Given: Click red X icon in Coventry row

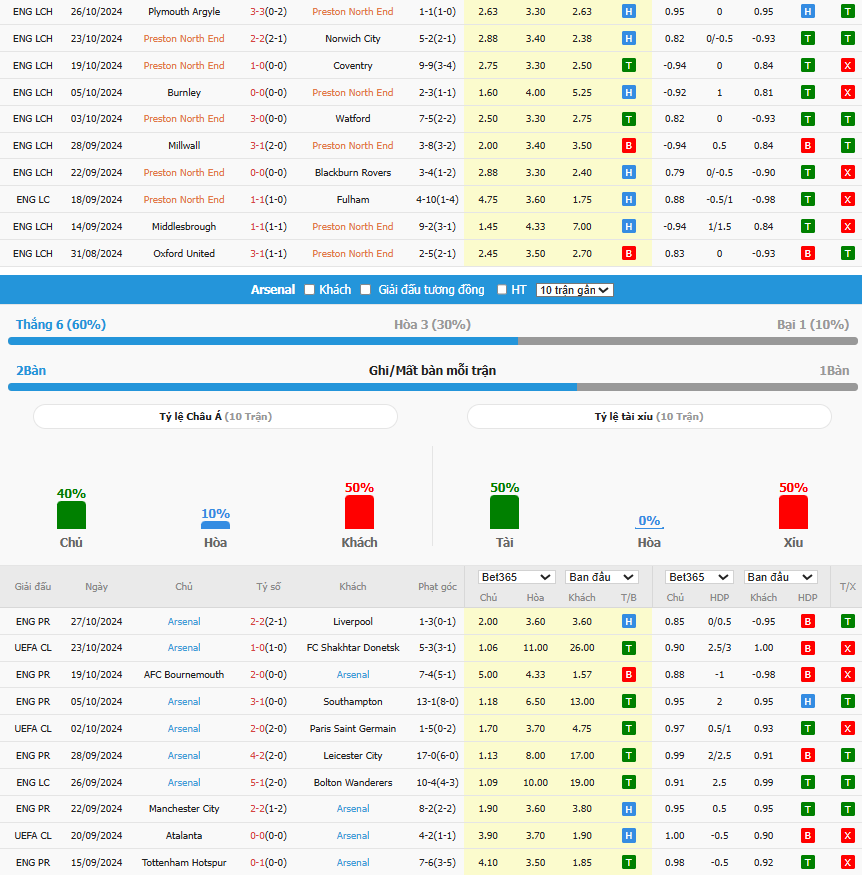Looking at the screenshot, I should [x=847, y=65].
